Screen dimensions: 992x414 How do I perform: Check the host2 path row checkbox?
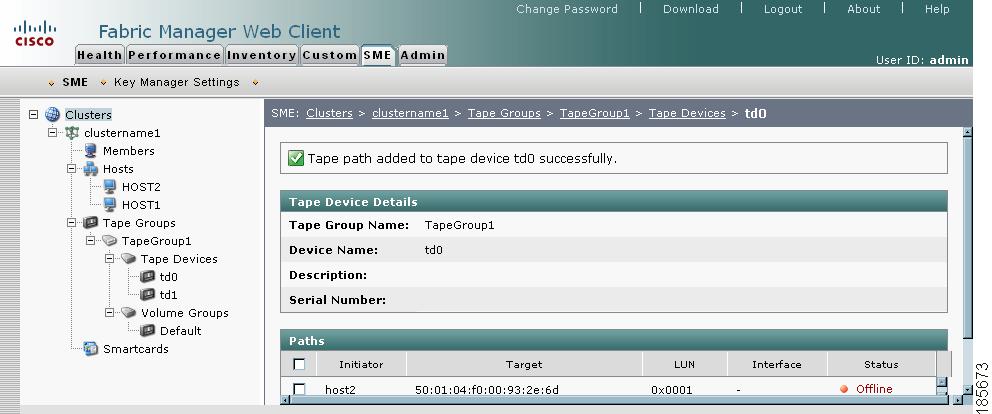pyautogui.click(x=299, y=389)
